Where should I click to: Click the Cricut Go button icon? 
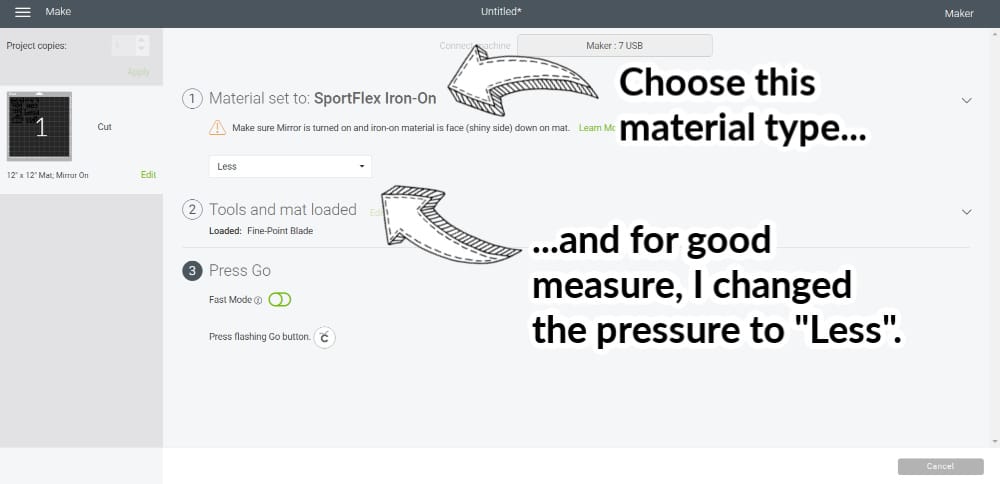pyautogui.click(x=325, y=337)
